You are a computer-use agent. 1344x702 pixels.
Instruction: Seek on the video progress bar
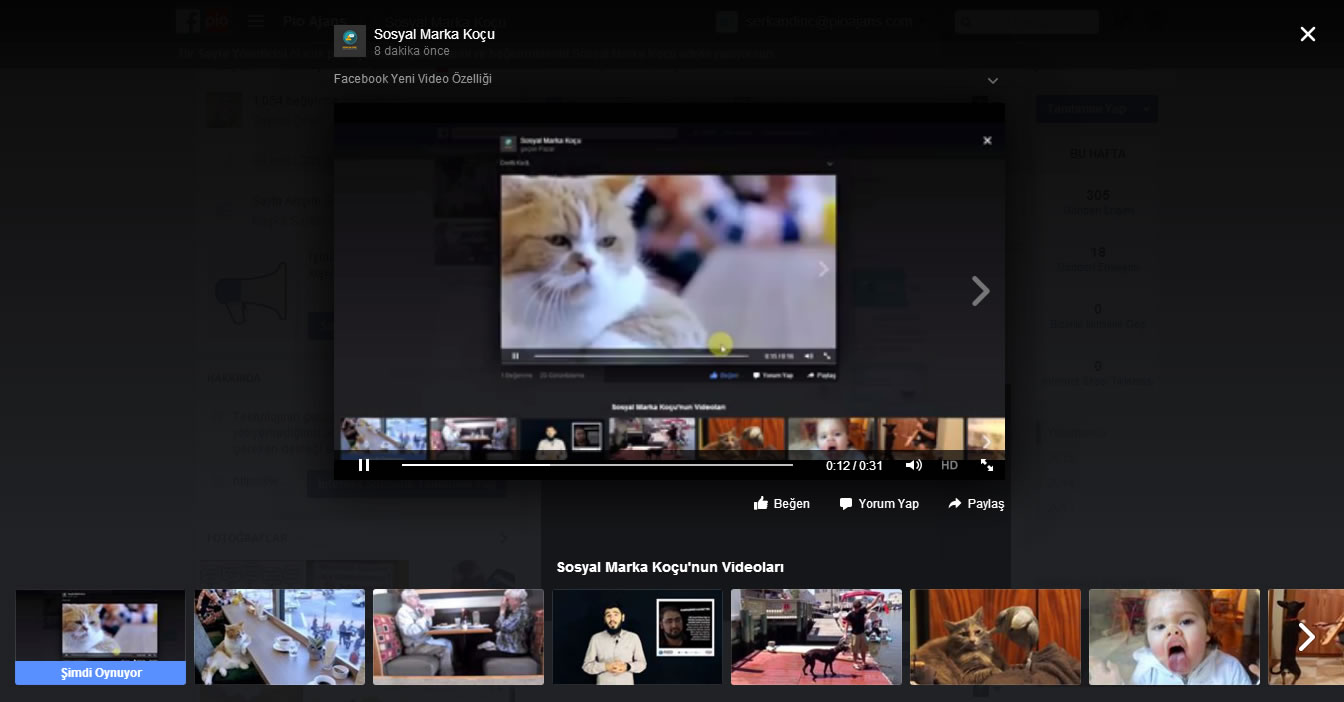pyautogui.click(x=597, y=465)
